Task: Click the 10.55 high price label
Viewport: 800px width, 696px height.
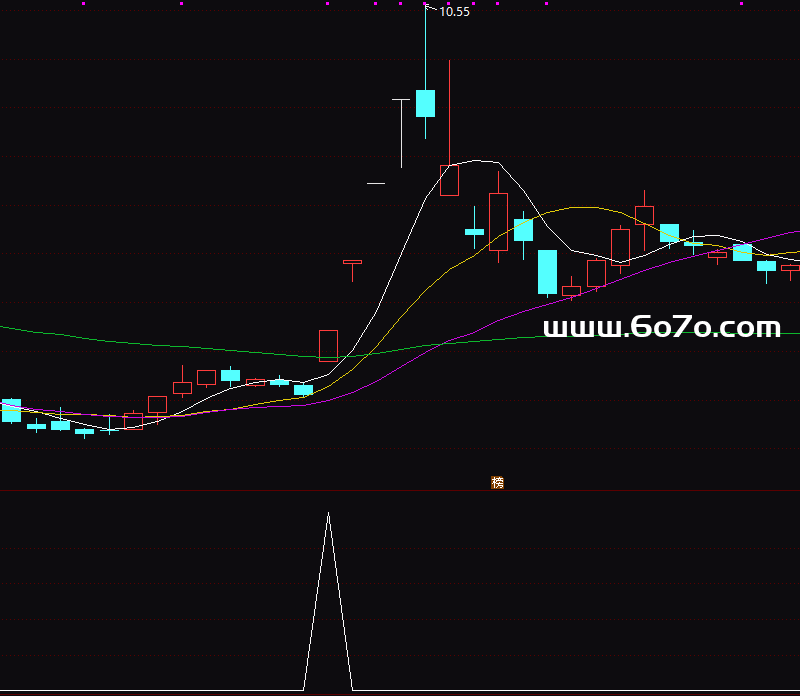Action: pyautogui.click(x=454, y=12)
